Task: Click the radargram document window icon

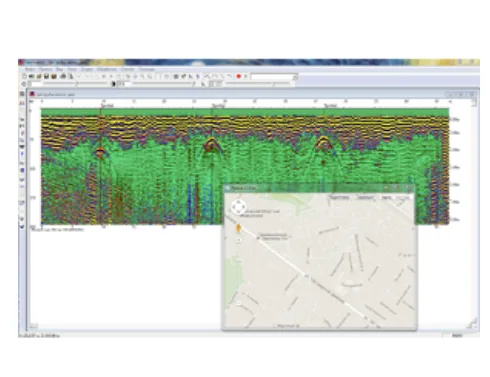Action: (x=32, y=94)
